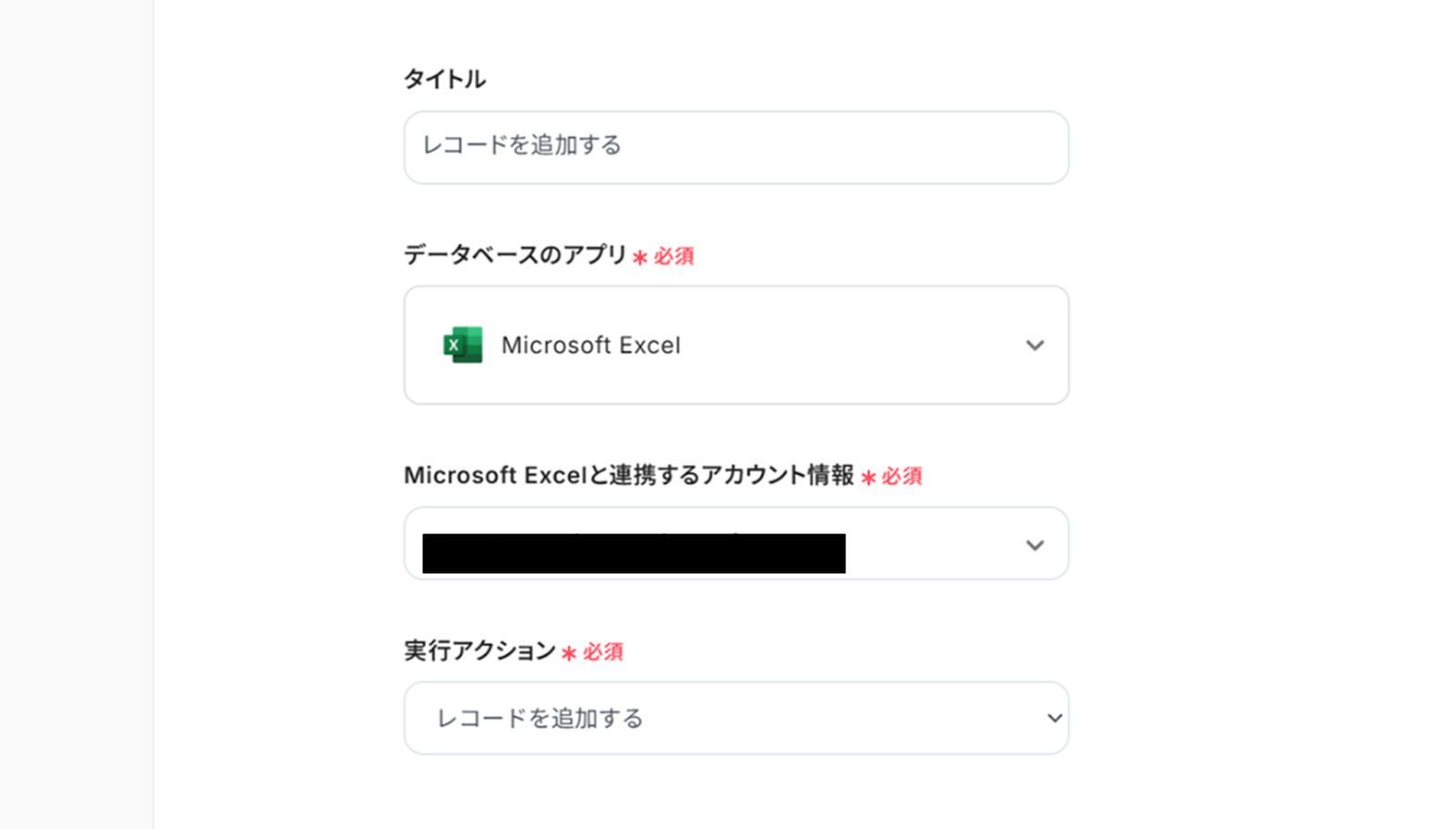Click the green Microsoft Excel icon
The height and width of the screenshot is (829, 1456).
click(x=462, y=345)
